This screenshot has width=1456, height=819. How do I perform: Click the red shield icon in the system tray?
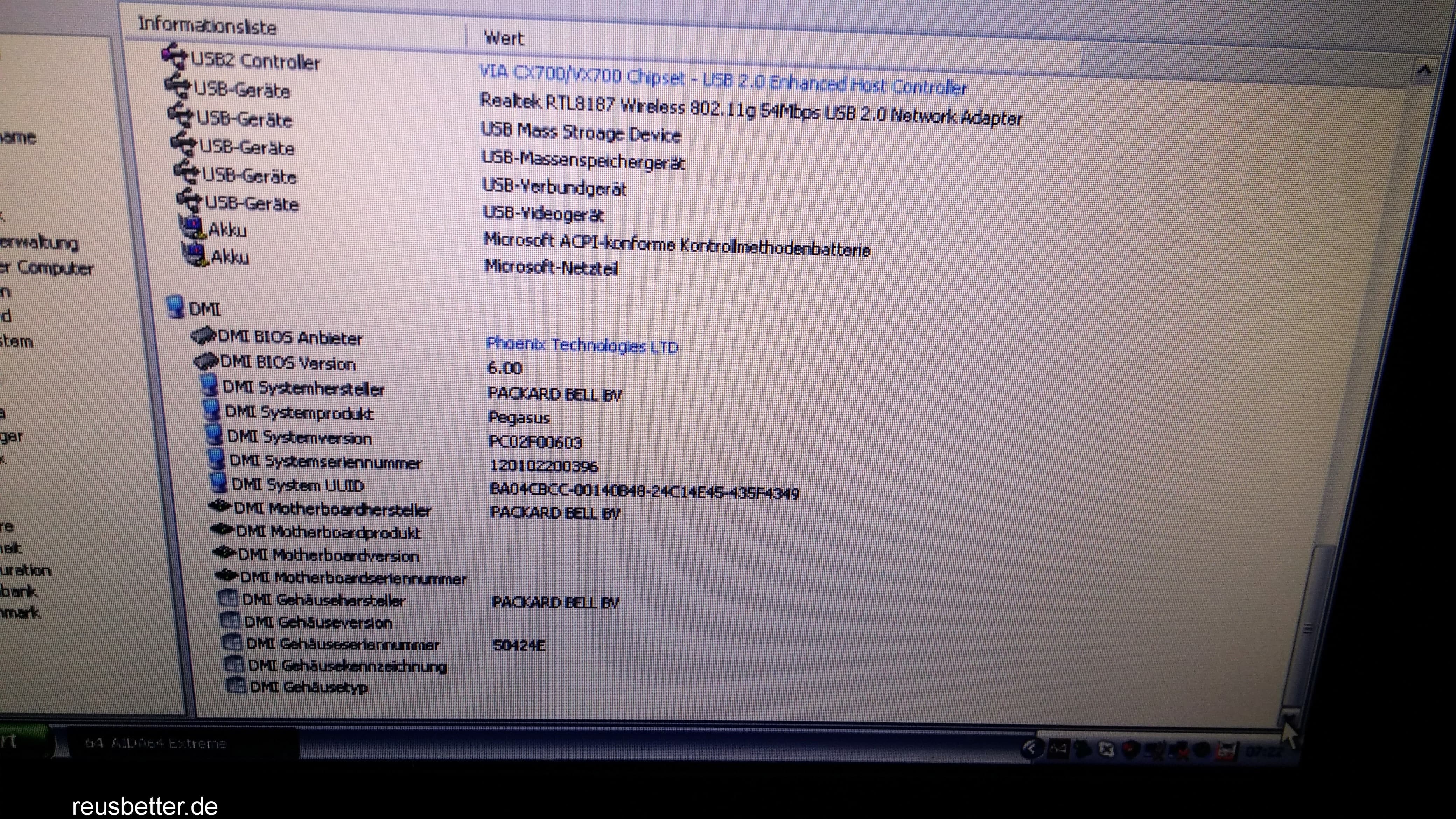(x=1132, y=749)
